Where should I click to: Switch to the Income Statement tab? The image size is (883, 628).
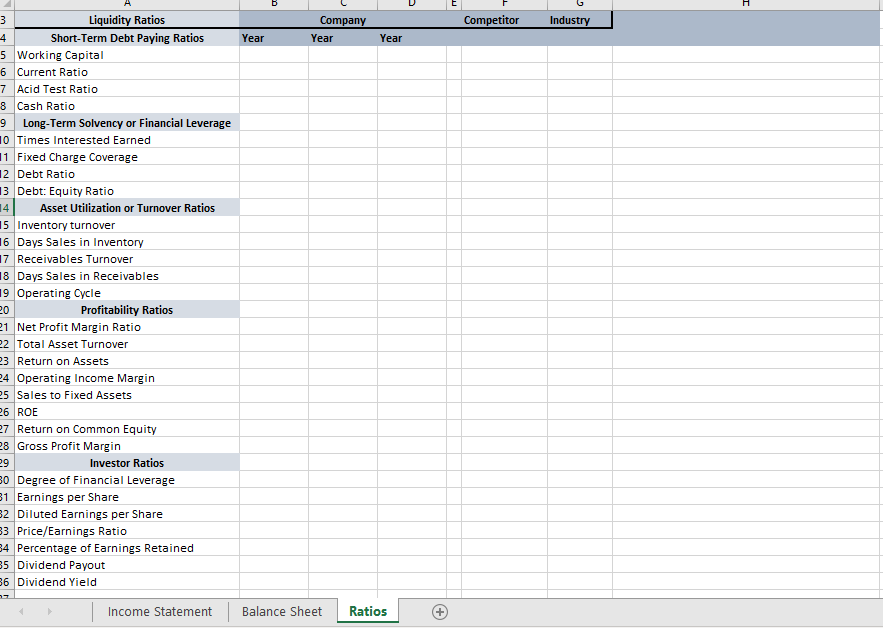tap(159, 611)
